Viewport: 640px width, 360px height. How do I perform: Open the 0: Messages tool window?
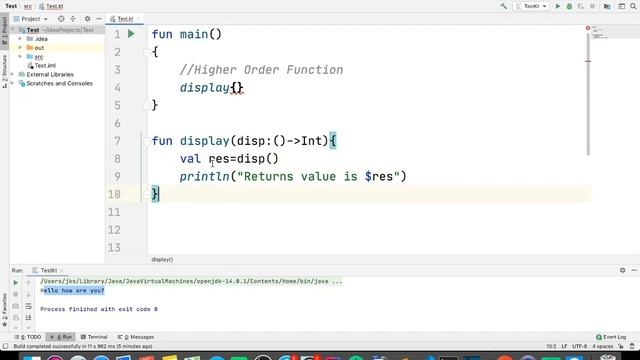(x=136, y=337)
